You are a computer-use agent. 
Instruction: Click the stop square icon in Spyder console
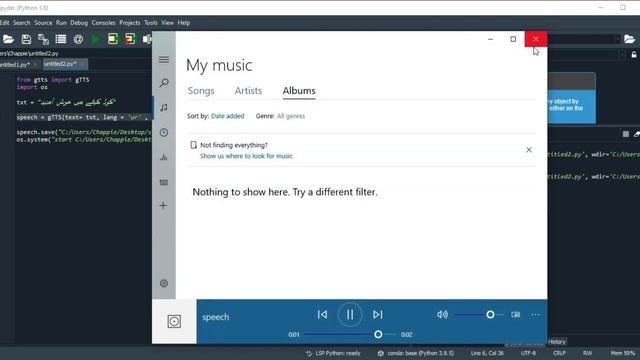(625, 134)
